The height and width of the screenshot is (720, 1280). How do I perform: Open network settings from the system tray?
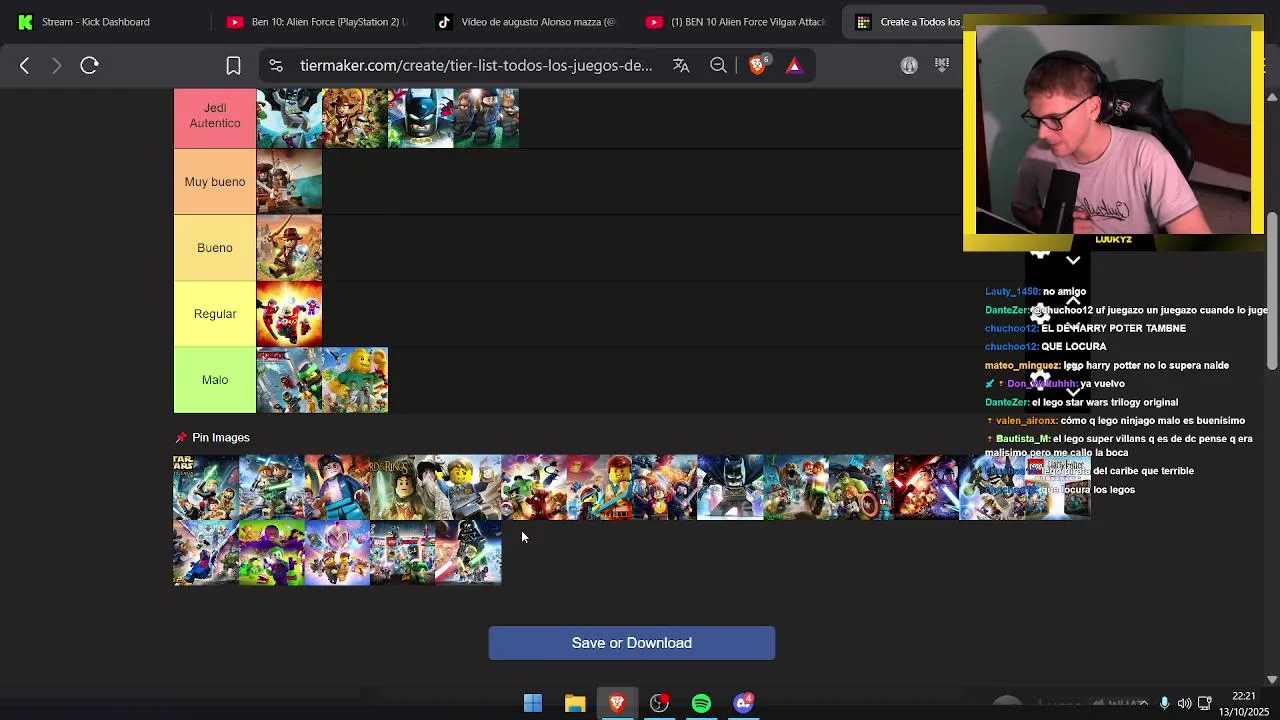pos(1204,704)
